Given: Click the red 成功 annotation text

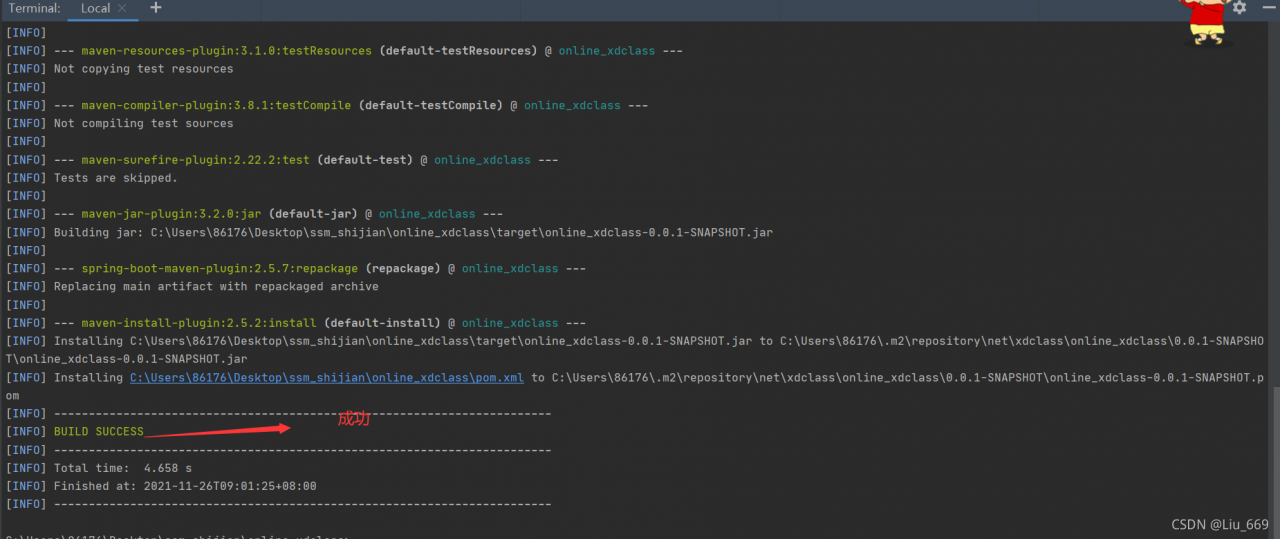Looking at the screenshot, I should click(353, 419).
